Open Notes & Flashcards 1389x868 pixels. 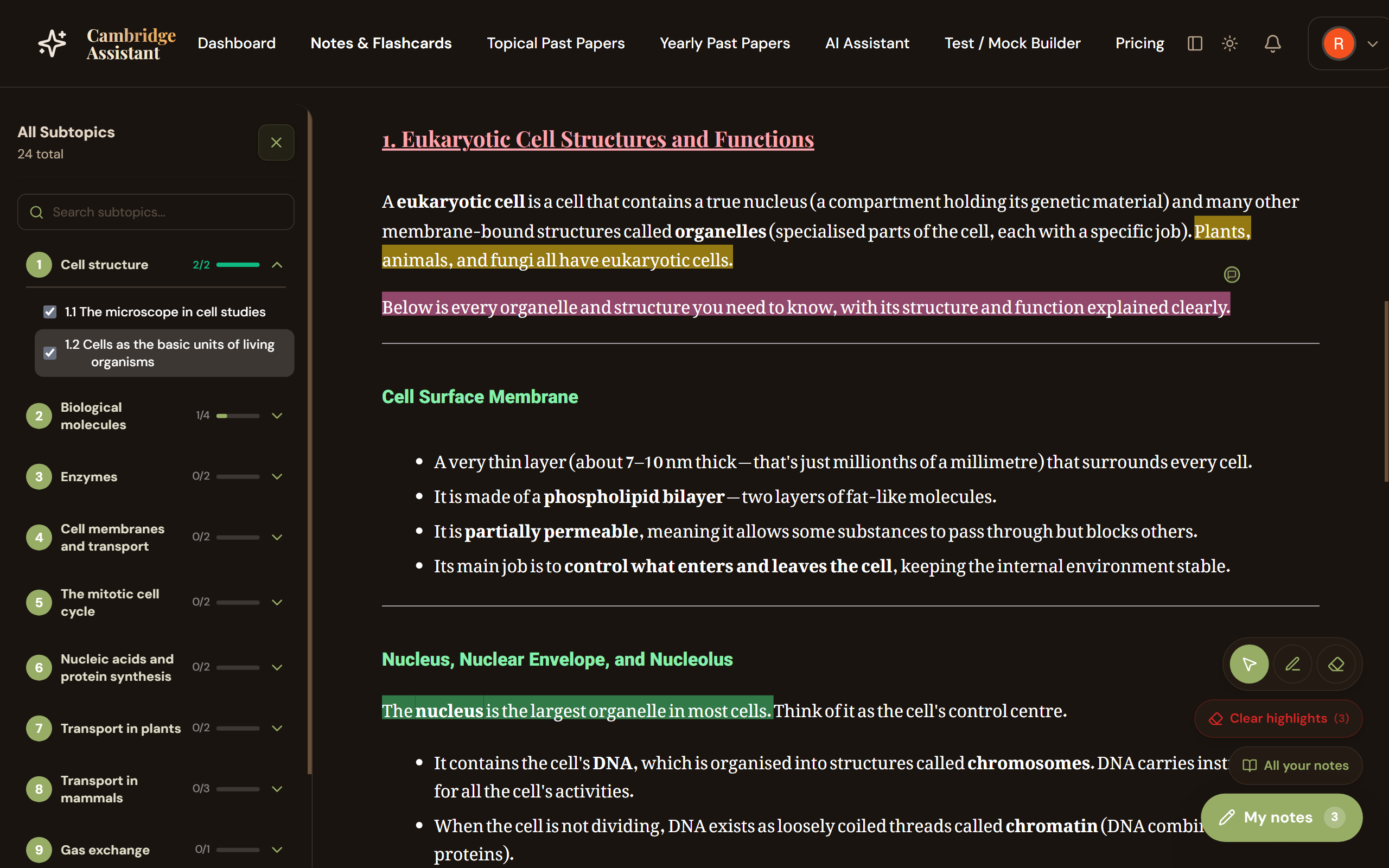point(381,43)
